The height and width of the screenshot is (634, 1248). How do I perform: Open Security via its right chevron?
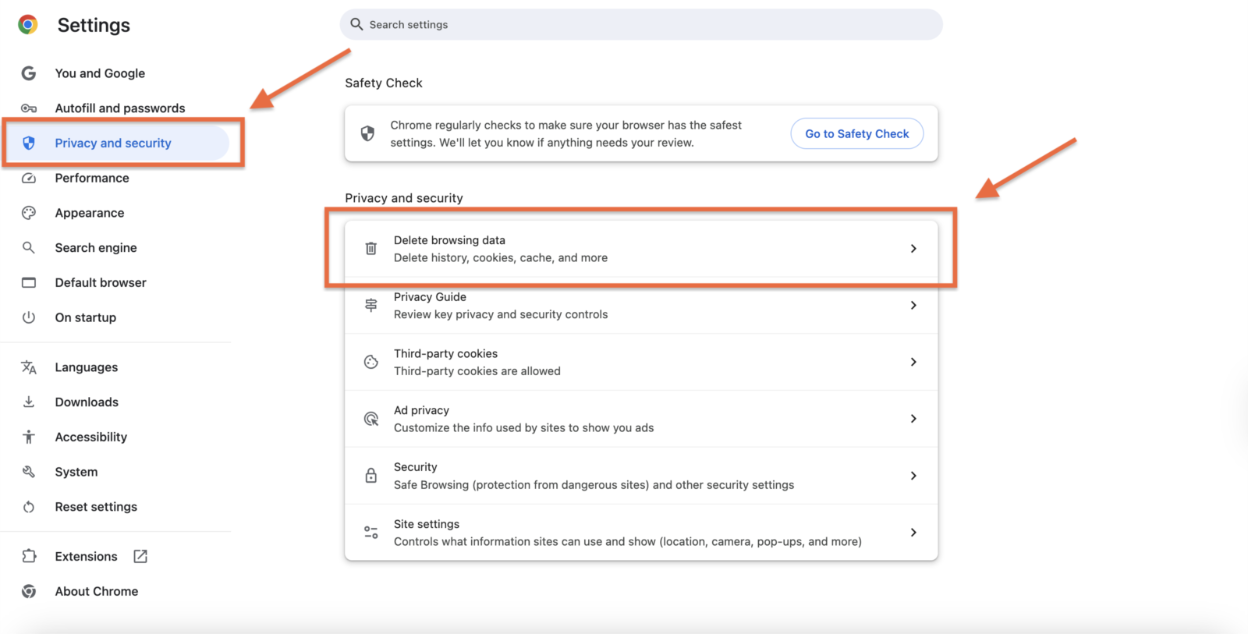coord(913,476)
